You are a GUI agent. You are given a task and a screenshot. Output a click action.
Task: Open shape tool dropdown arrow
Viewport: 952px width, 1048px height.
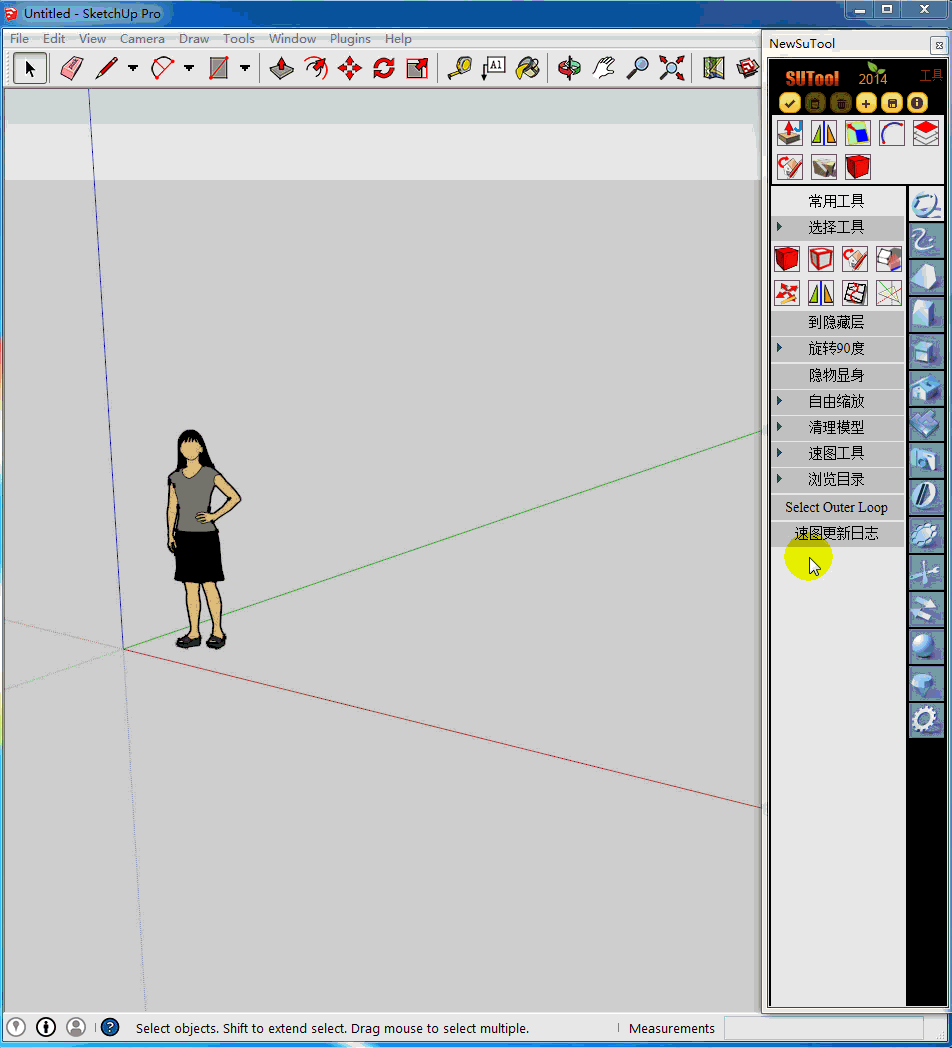(x=245, y=68)
